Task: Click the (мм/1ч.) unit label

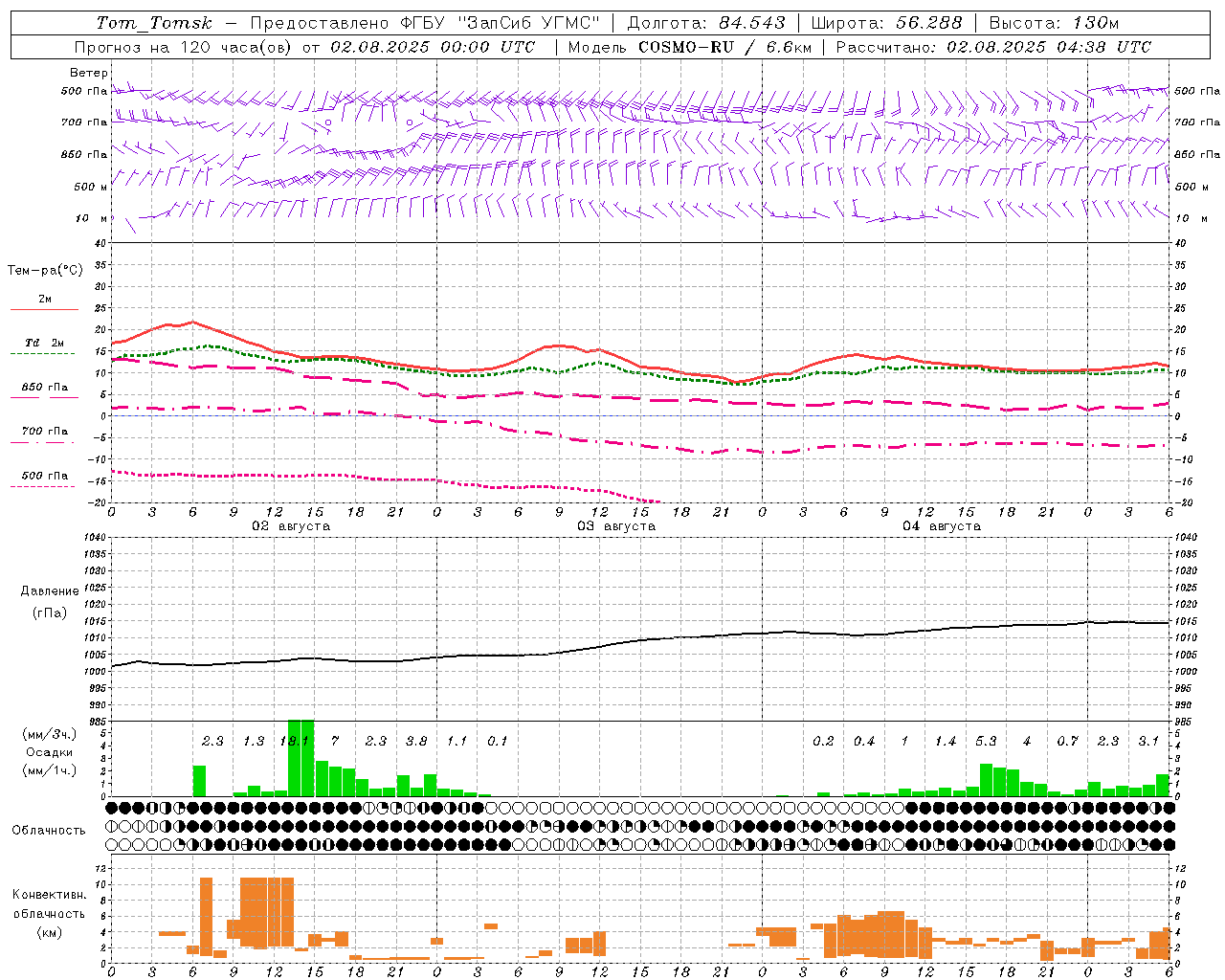Action: click(49, 771)
